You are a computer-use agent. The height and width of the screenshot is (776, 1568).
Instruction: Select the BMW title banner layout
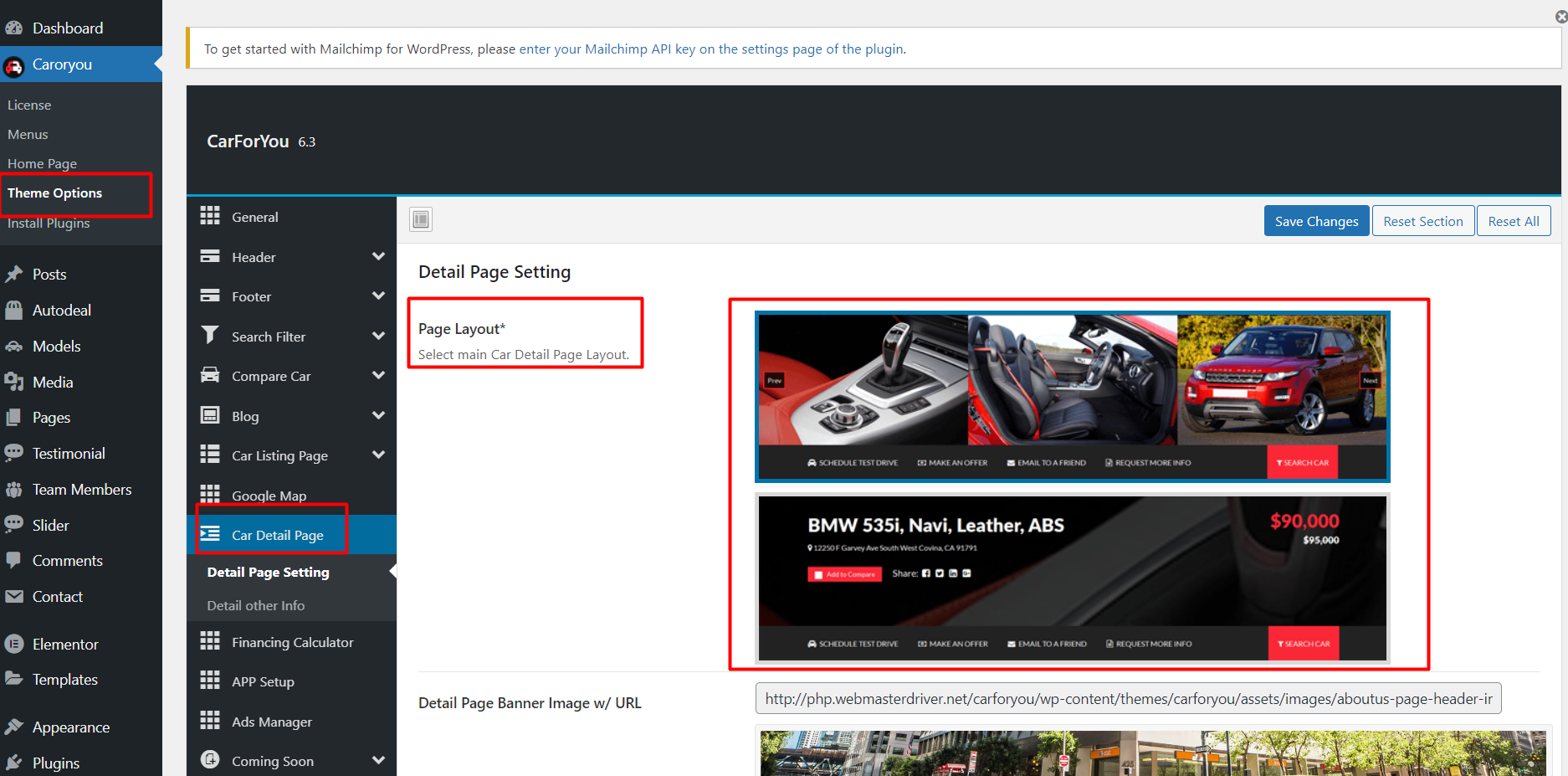[x=1073, y=578]
